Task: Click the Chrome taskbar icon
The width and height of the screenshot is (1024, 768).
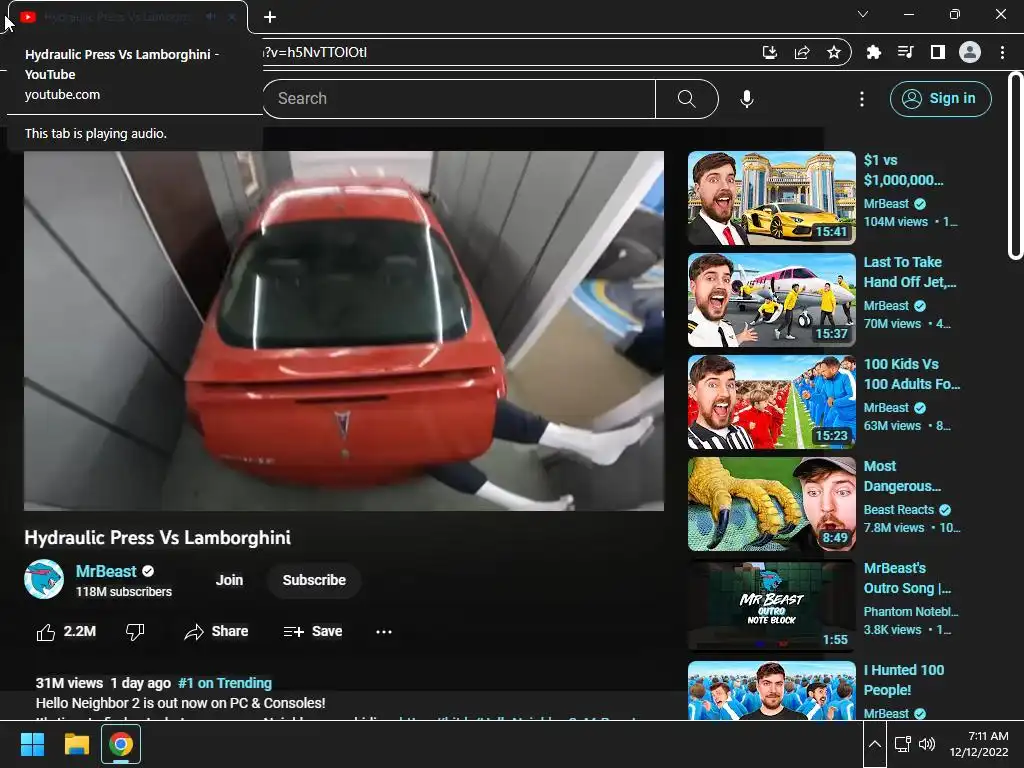Action: coord(121,744)
